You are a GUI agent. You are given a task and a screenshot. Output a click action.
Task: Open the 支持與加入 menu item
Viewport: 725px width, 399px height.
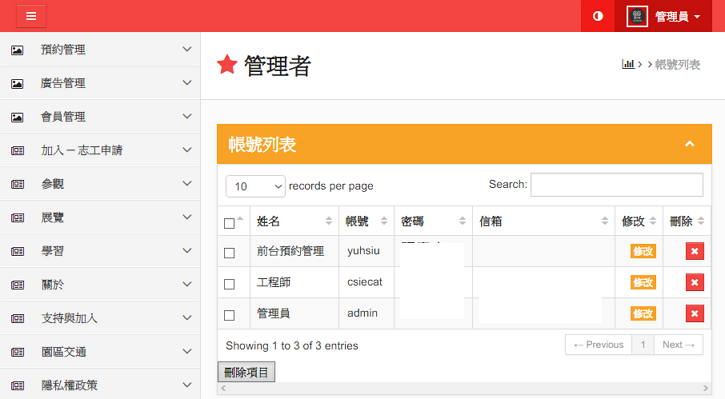coord(100,318)
